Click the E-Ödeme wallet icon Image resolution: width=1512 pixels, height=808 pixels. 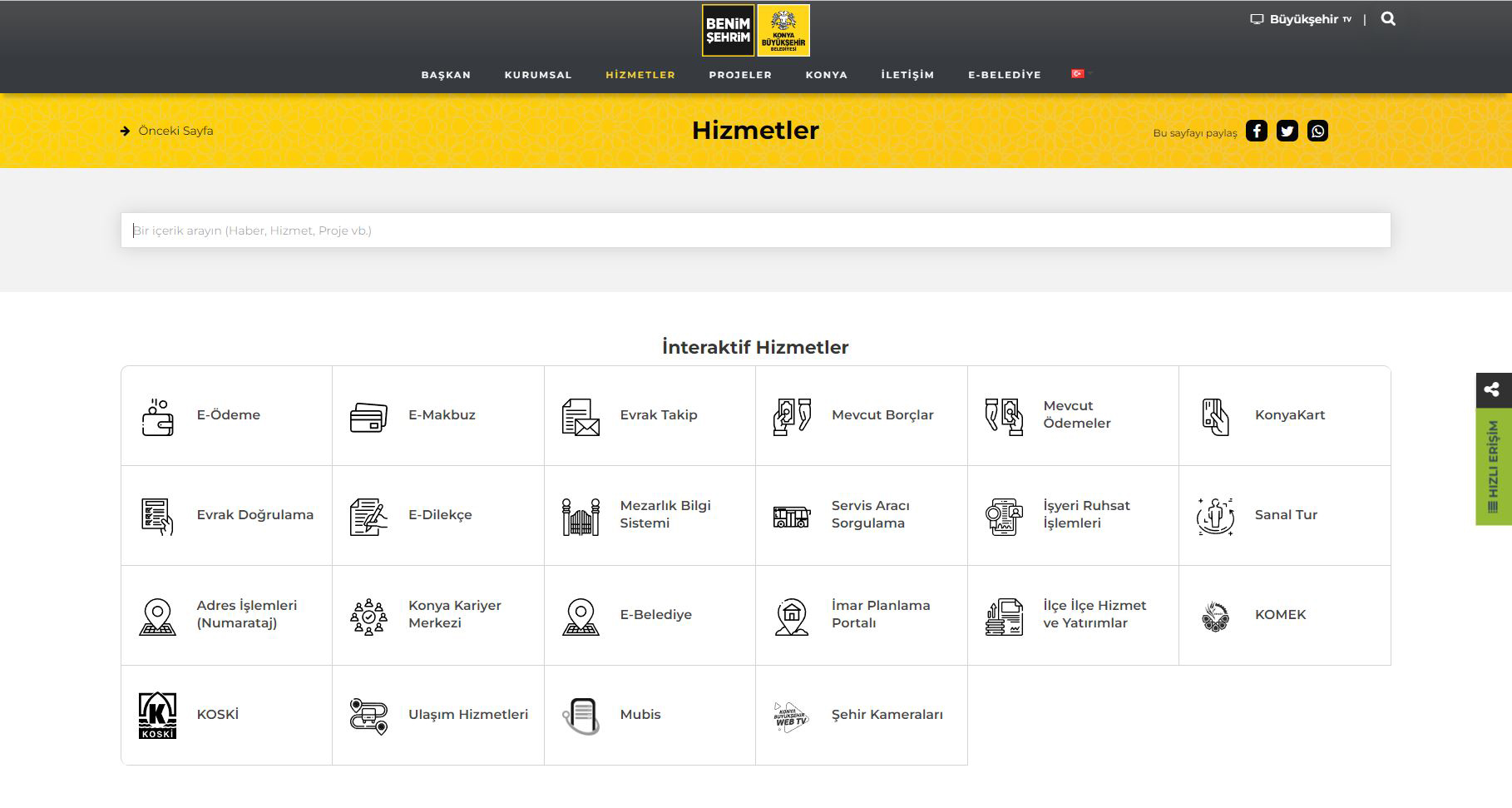click(157, 416)
